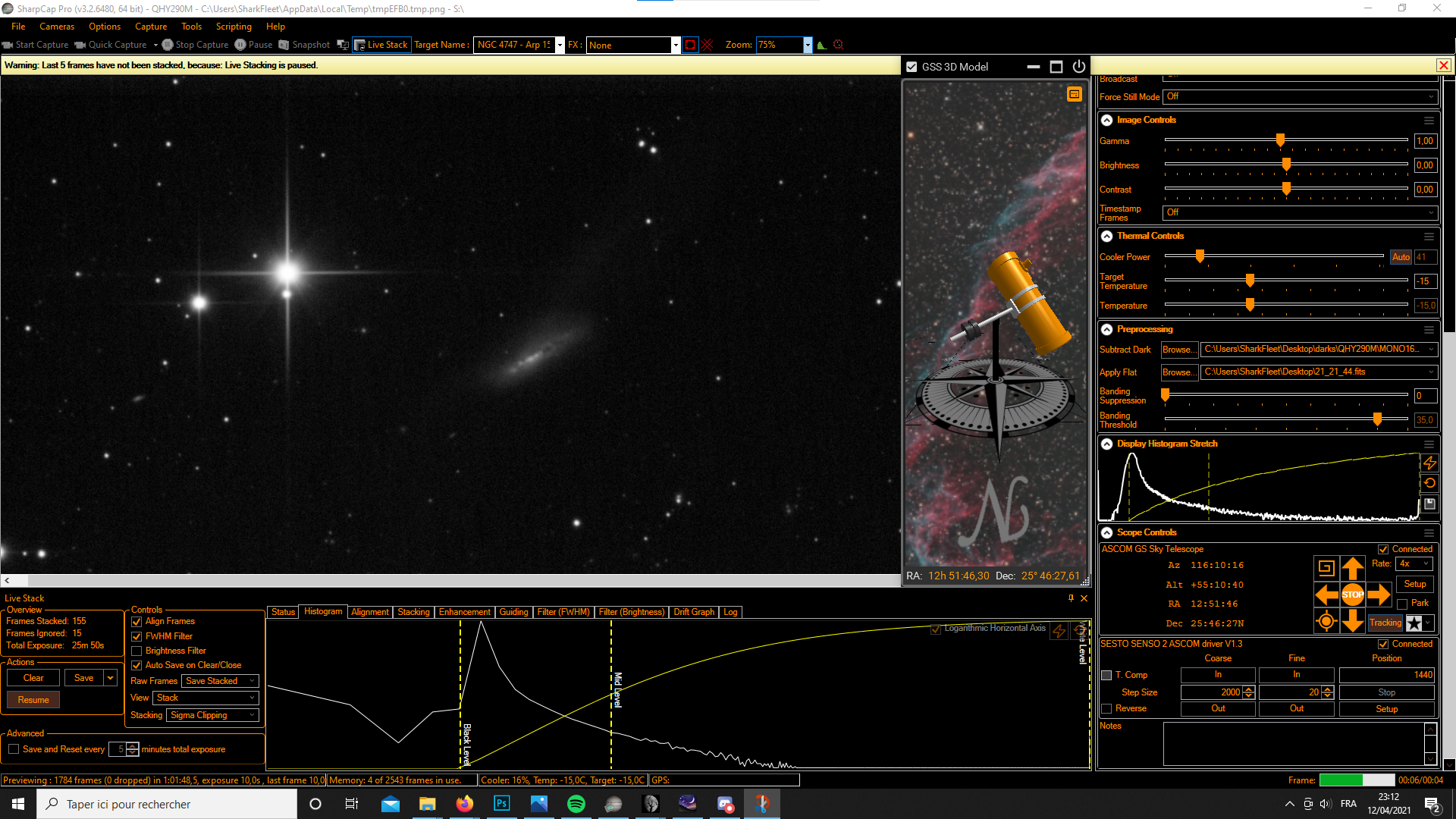Viewport: 1456px width, 819px height.
Task: Uncheck the FWHM Filter option
Action: (137, 636)
